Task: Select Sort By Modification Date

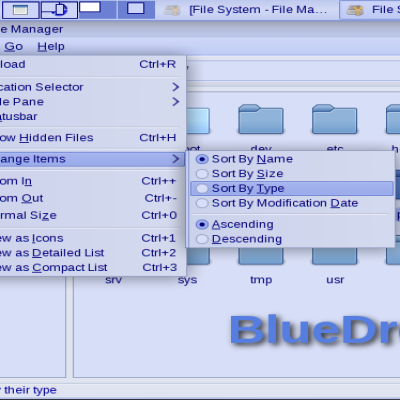Action: [292, 203]
